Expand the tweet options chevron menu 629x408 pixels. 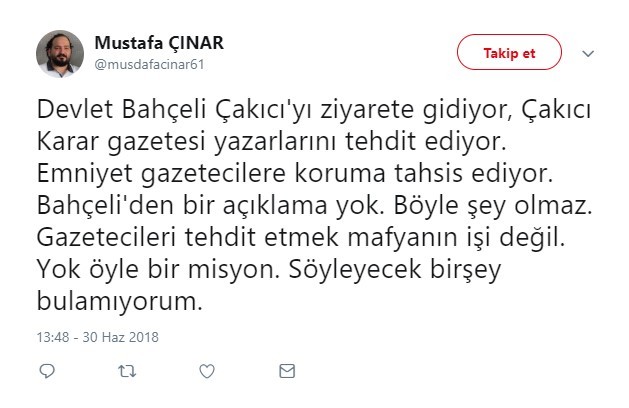(x=588, y=53)
